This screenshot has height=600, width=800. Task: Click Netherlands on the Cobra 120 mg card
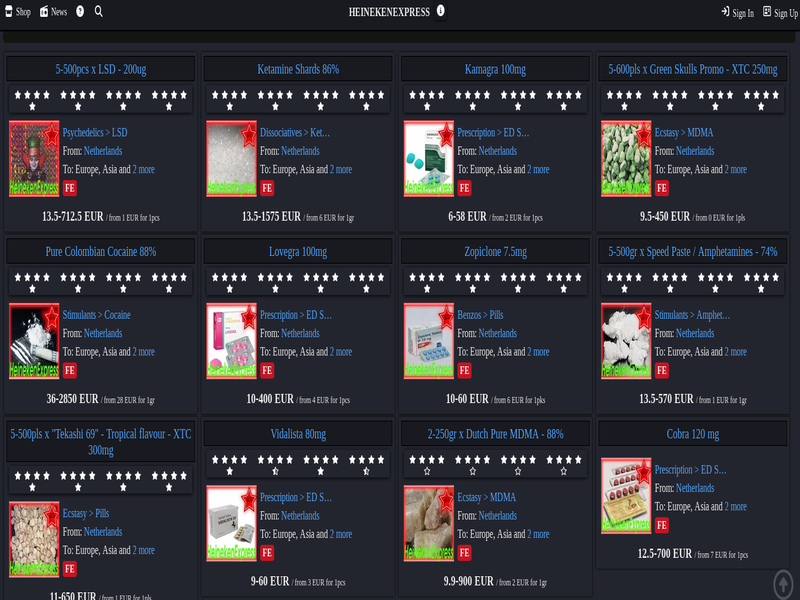(x=695, y=488)
